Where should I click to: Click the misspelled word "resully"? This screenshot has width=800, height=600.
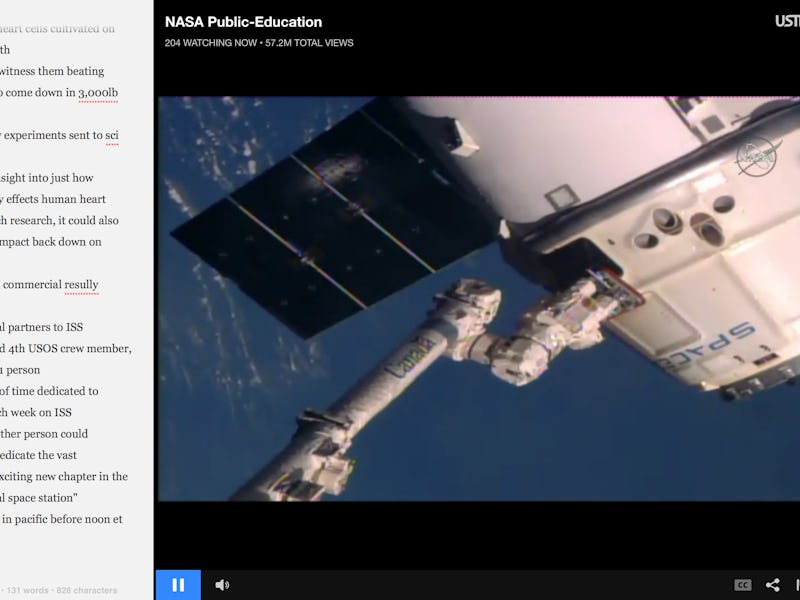pyautogui.click(x=81, y=285)
